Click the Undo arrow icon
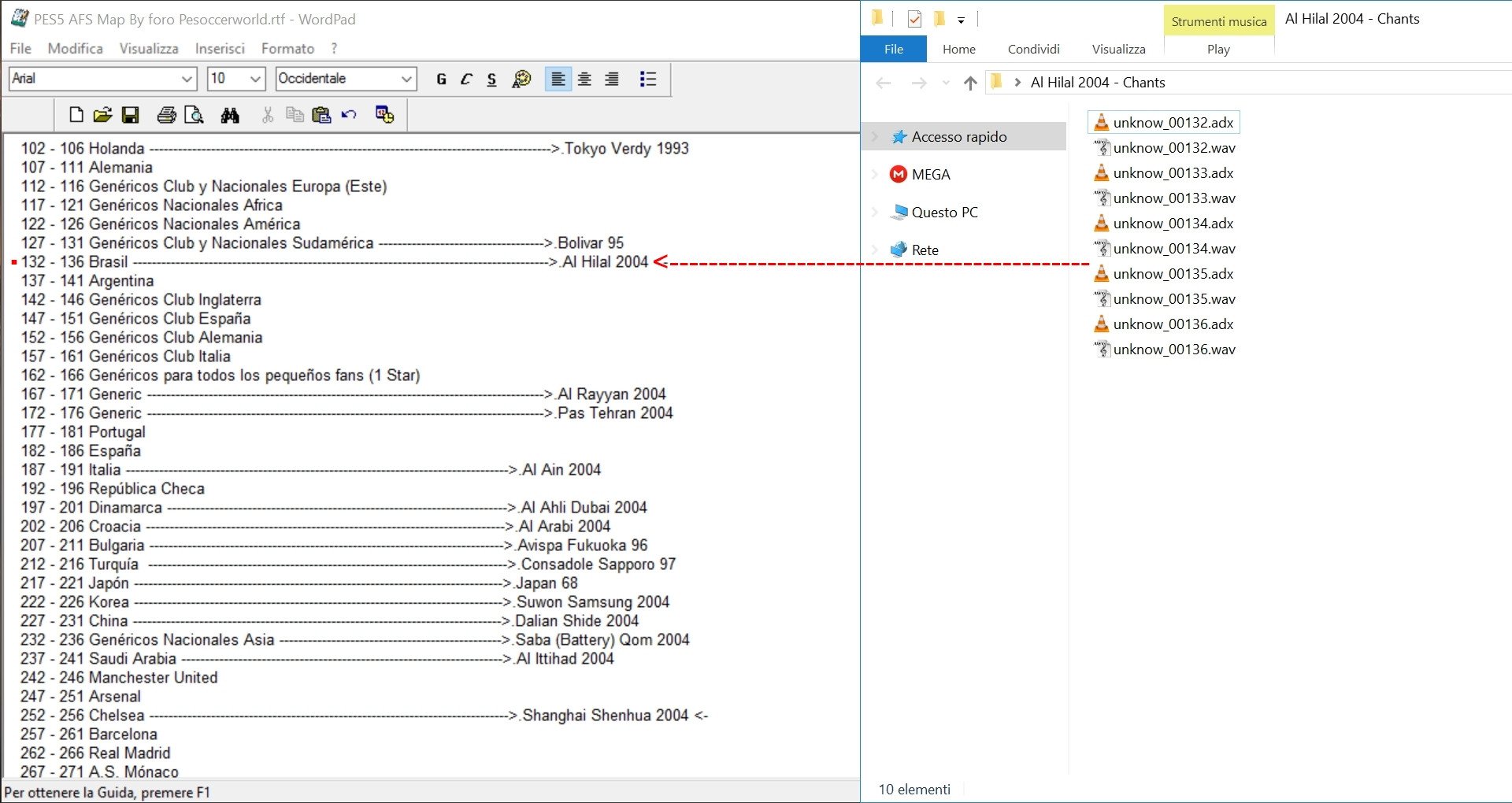This screenshot has height=803, width=1512. (x=349, y=115)
